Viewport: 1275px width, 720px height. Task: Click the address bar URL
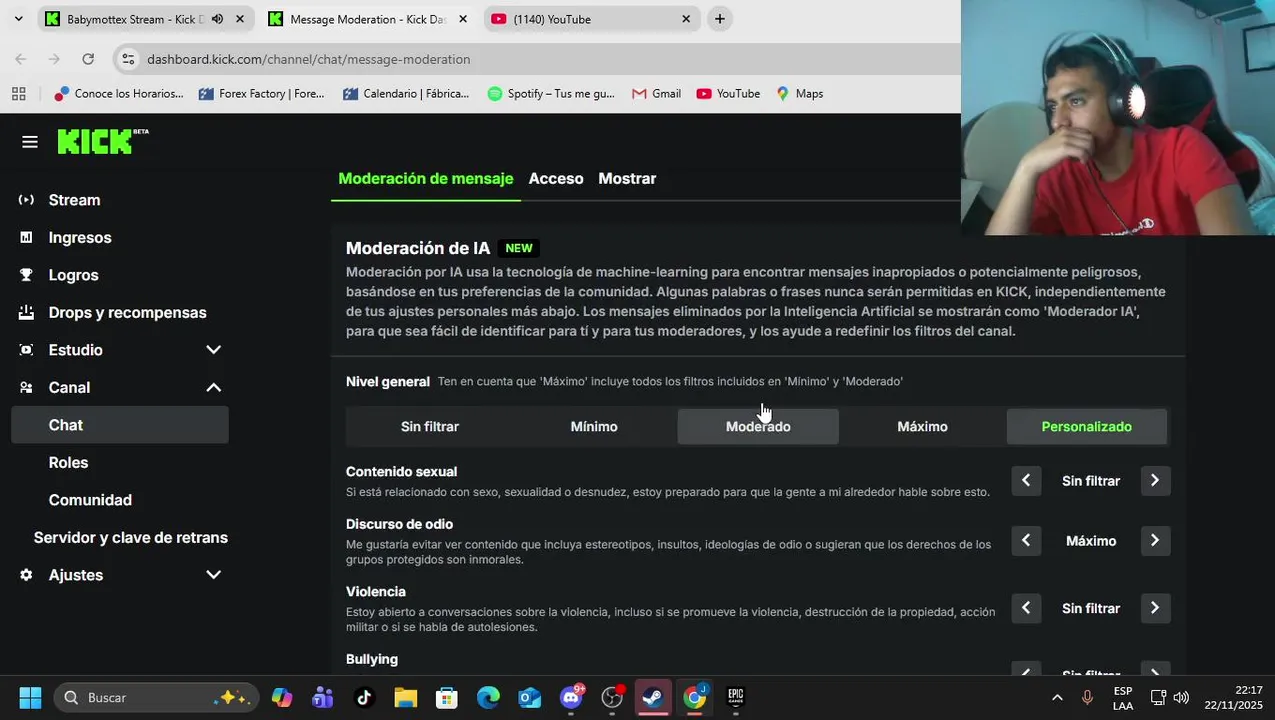[308, 59]
